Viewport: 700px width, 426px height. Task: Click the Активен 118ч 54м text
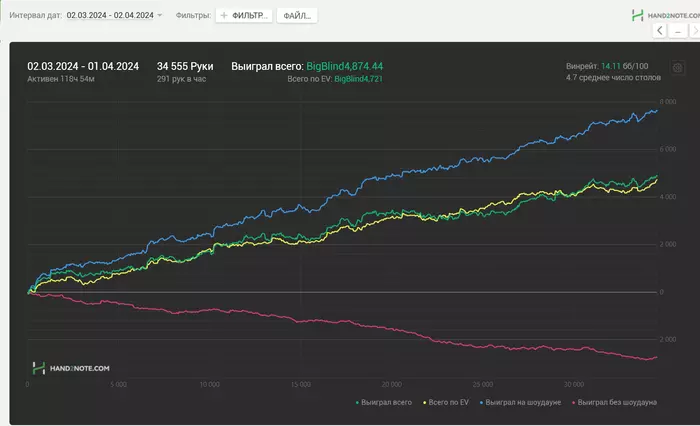point(61,79)
